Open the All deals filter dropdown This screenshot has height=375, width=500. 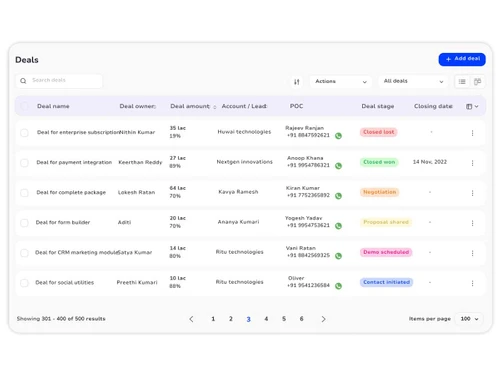point(413,81)
